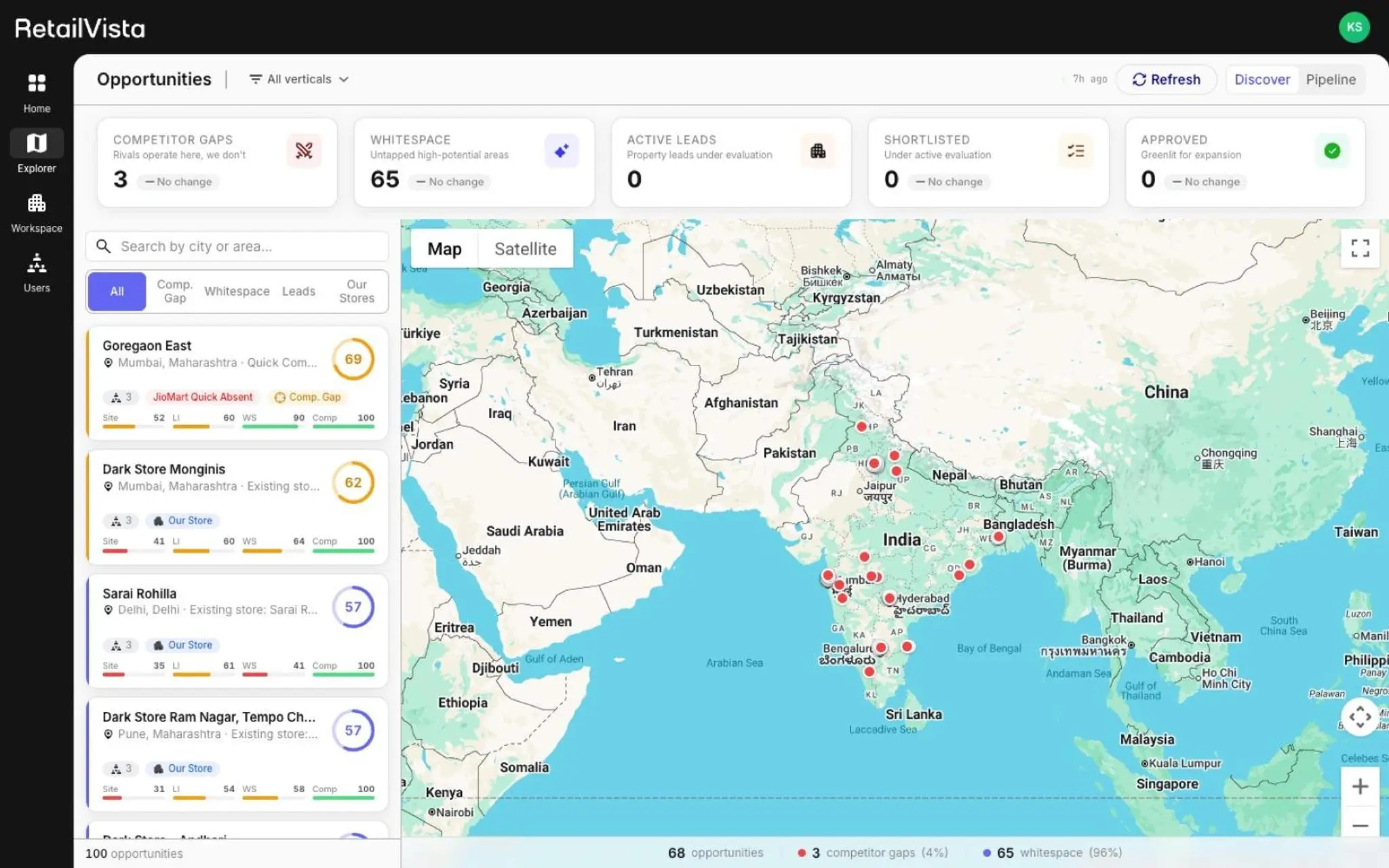Click the search by city or area field
The width and height of the screenshot is (1389, 868).
pyautogui.click(x=237, y=246)
